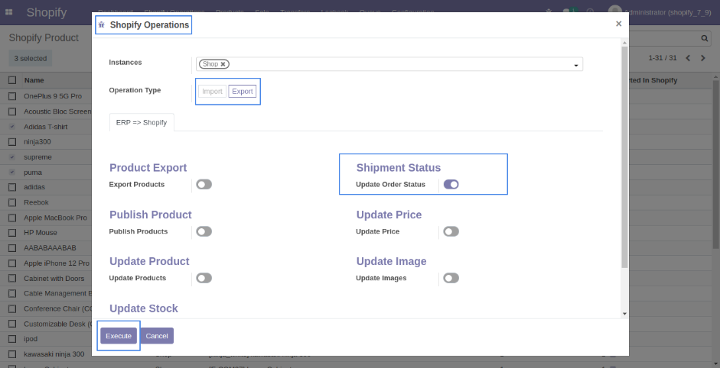720x368 pixels.
Task: Click the Instances field label
Action: 125,62
